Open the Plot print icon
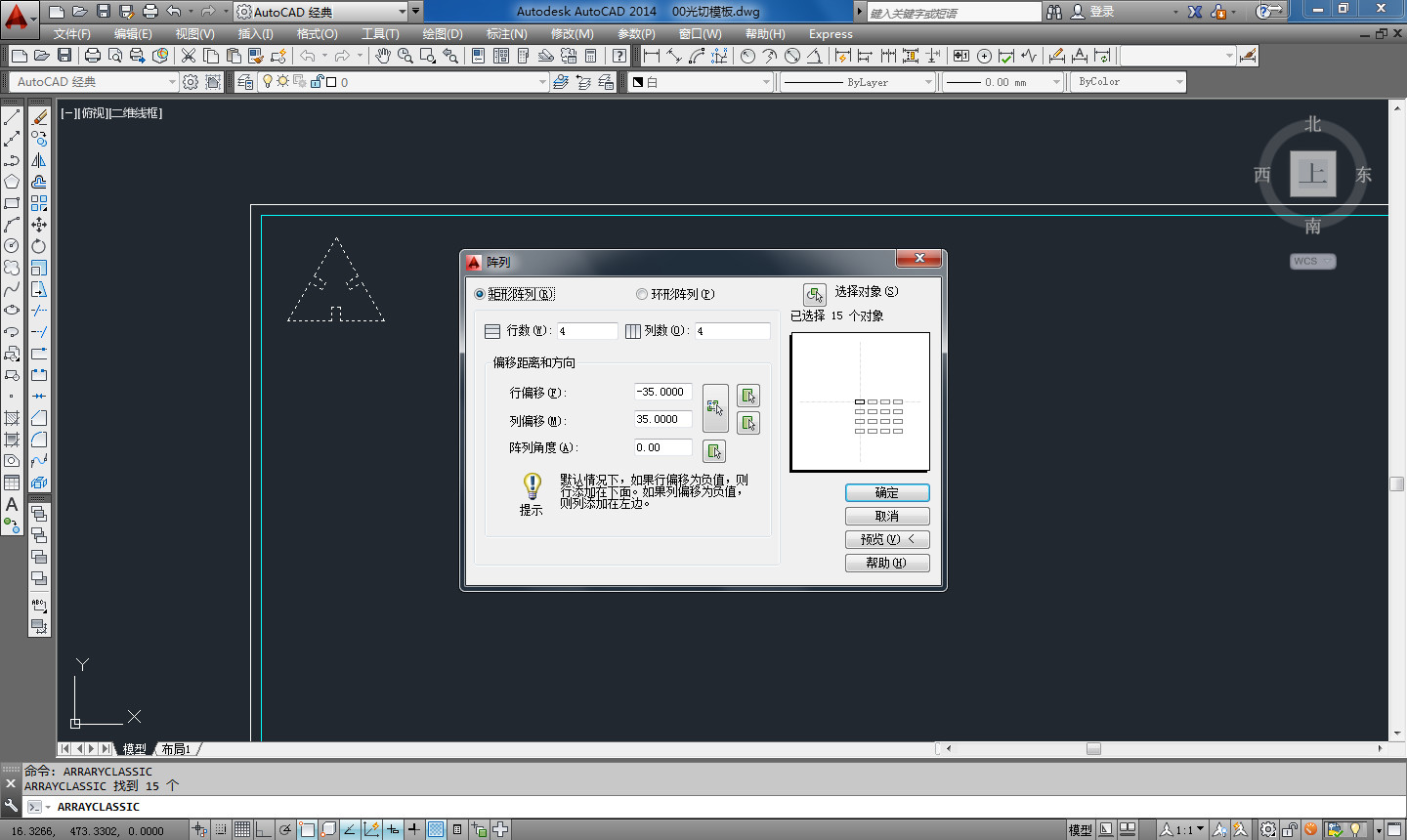Viewport: 1407px width, 840px height. (x=93, y=56)
